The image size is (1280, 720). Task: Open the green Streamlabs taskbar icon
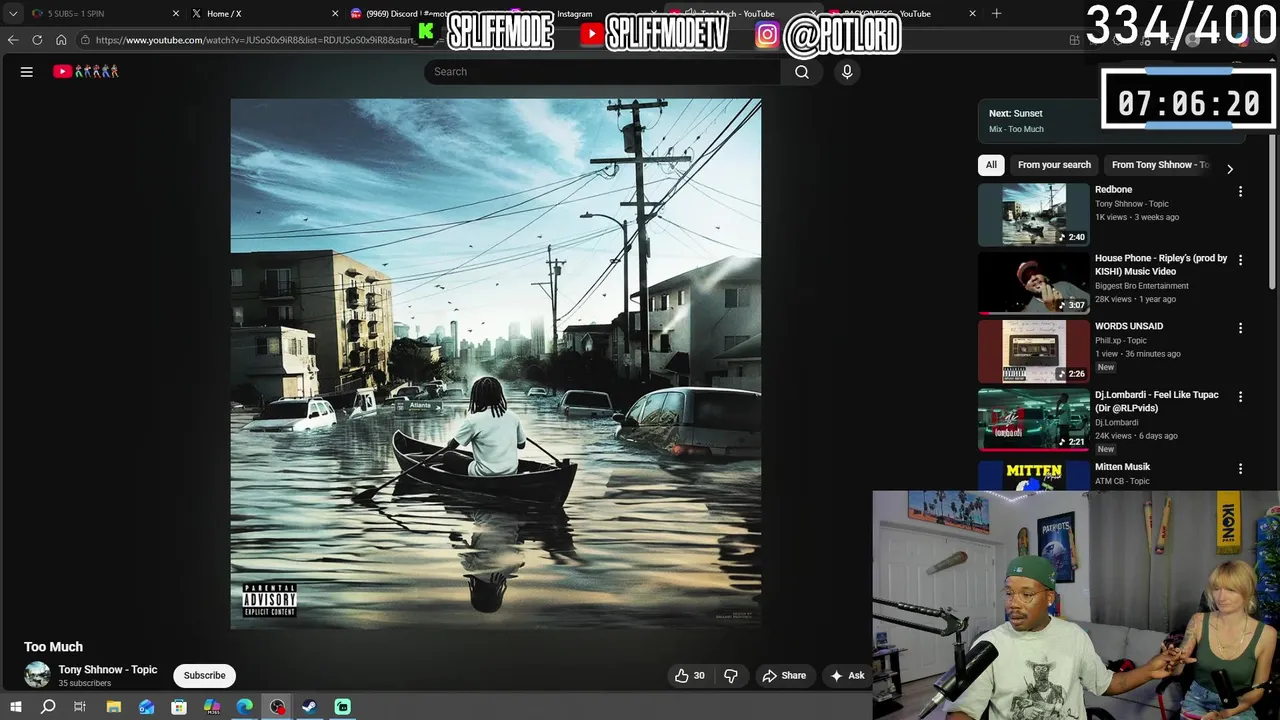pyautogui.click(x=343, y=707)
